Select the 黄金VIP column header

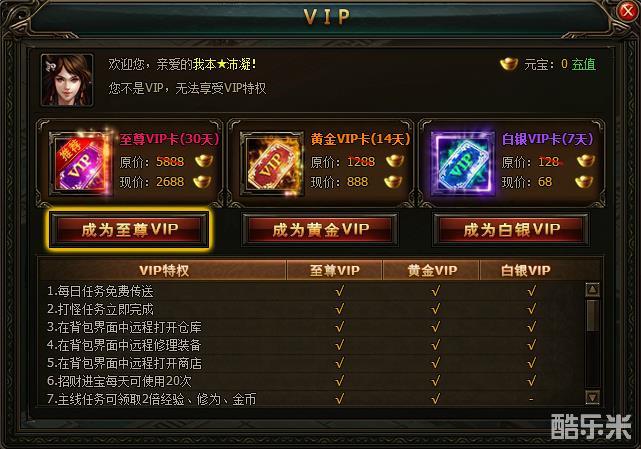[432, 270]
